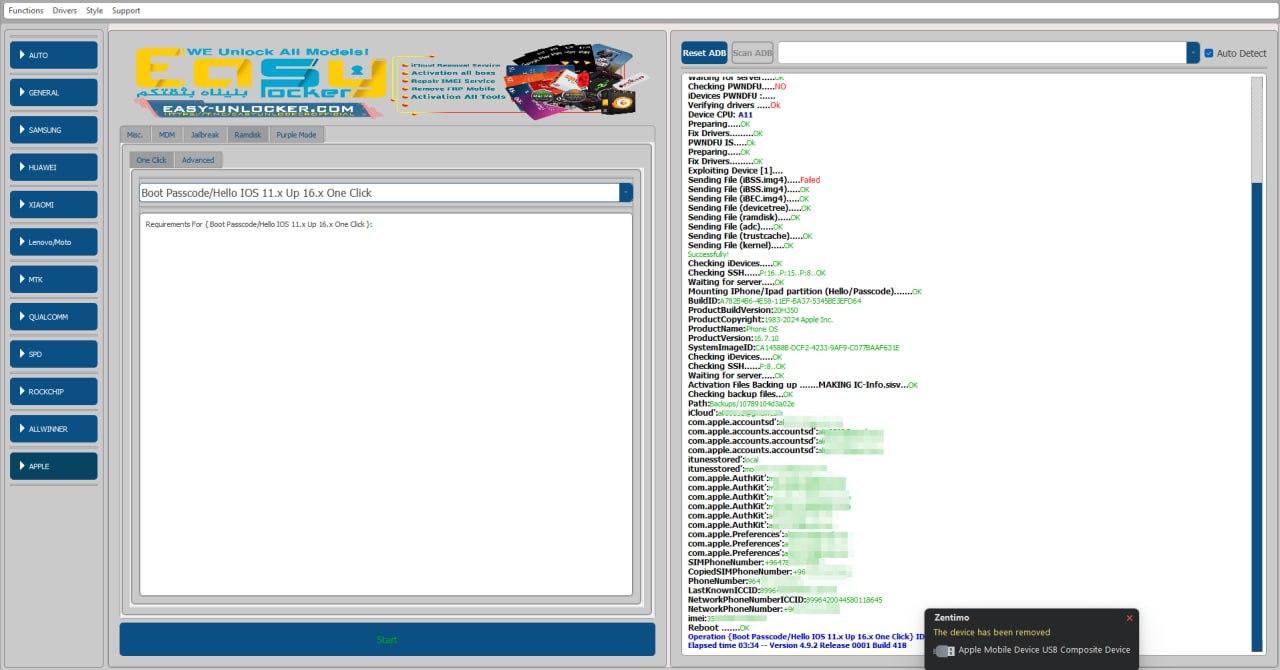1280x670 pixels.
Task: Expand the Lenovo/Moto sidebar category
Action: pyautogui.click(x=54, y=242)
